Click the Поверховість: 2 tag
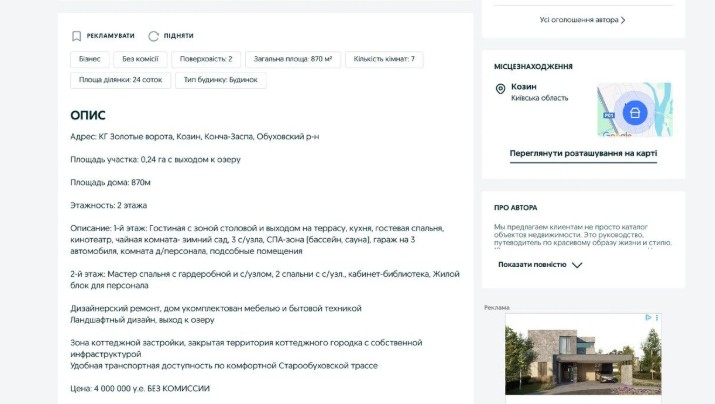 (x=206, y=59)
